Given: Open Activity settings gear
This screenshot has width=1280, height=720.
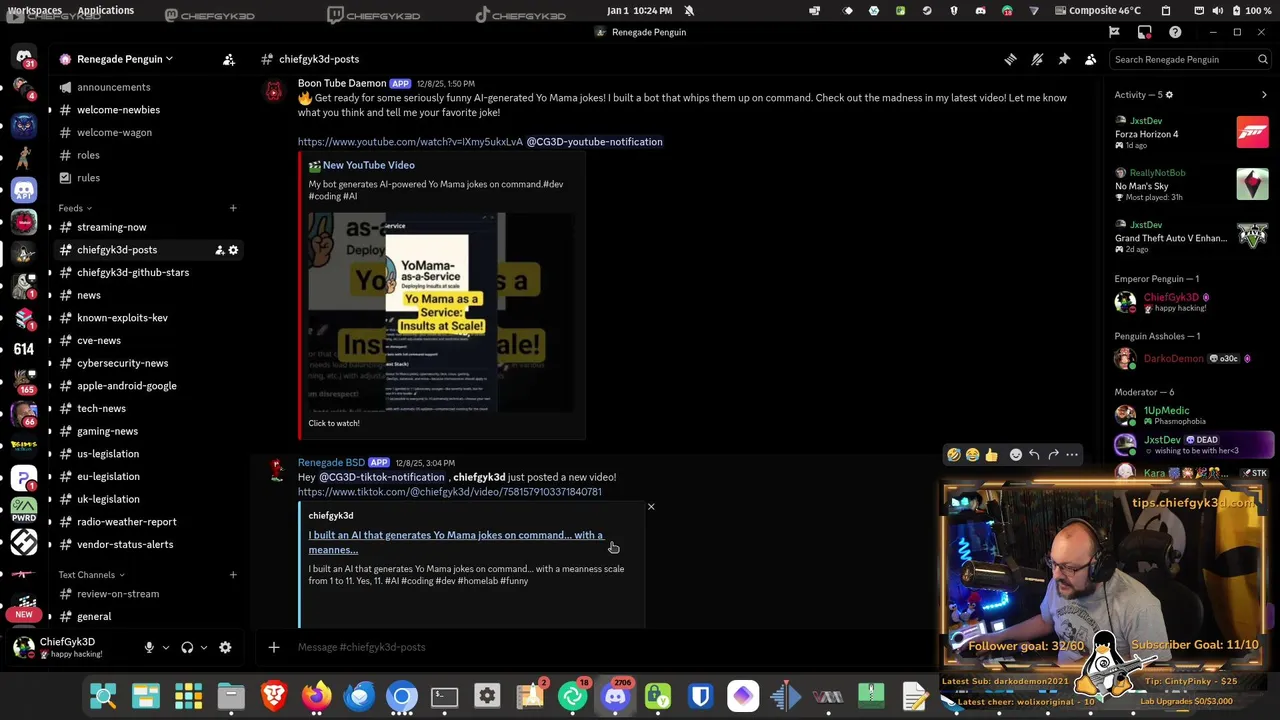Looking at the screenshot, I should (1169, 95).
